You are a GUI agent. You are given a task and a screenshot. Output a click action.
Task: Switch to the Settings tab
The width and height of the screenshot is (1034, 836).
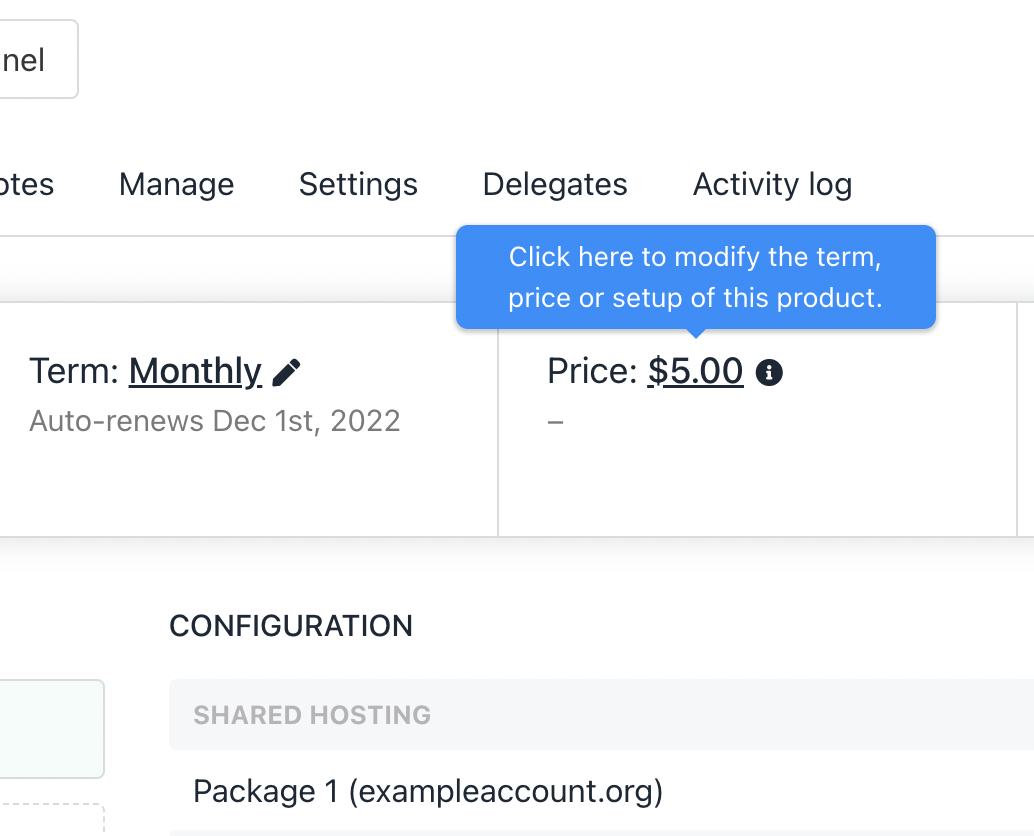358,184
